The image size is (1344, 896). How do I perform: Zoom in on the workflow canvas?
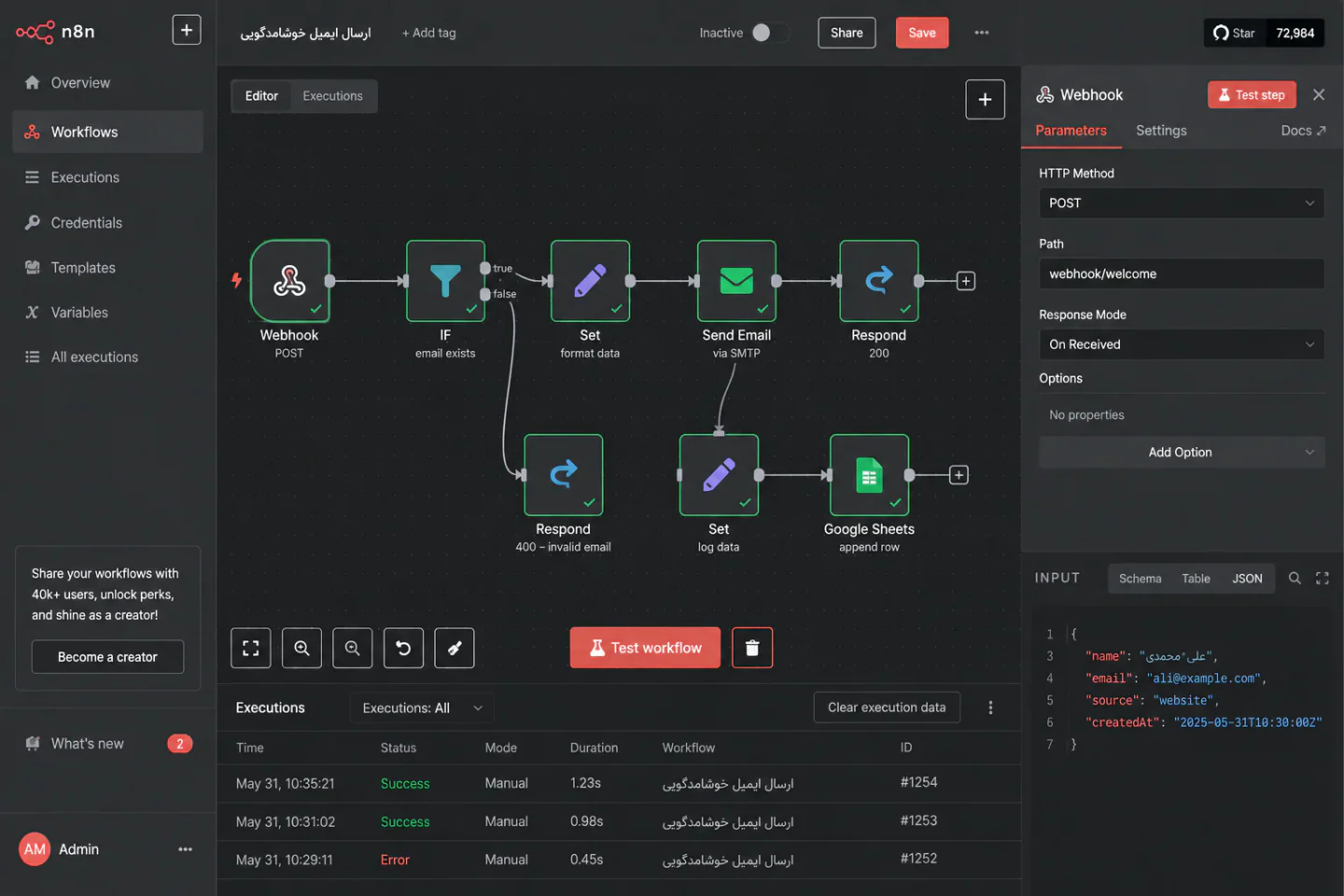pyautogui.click(x=301, y=648)
